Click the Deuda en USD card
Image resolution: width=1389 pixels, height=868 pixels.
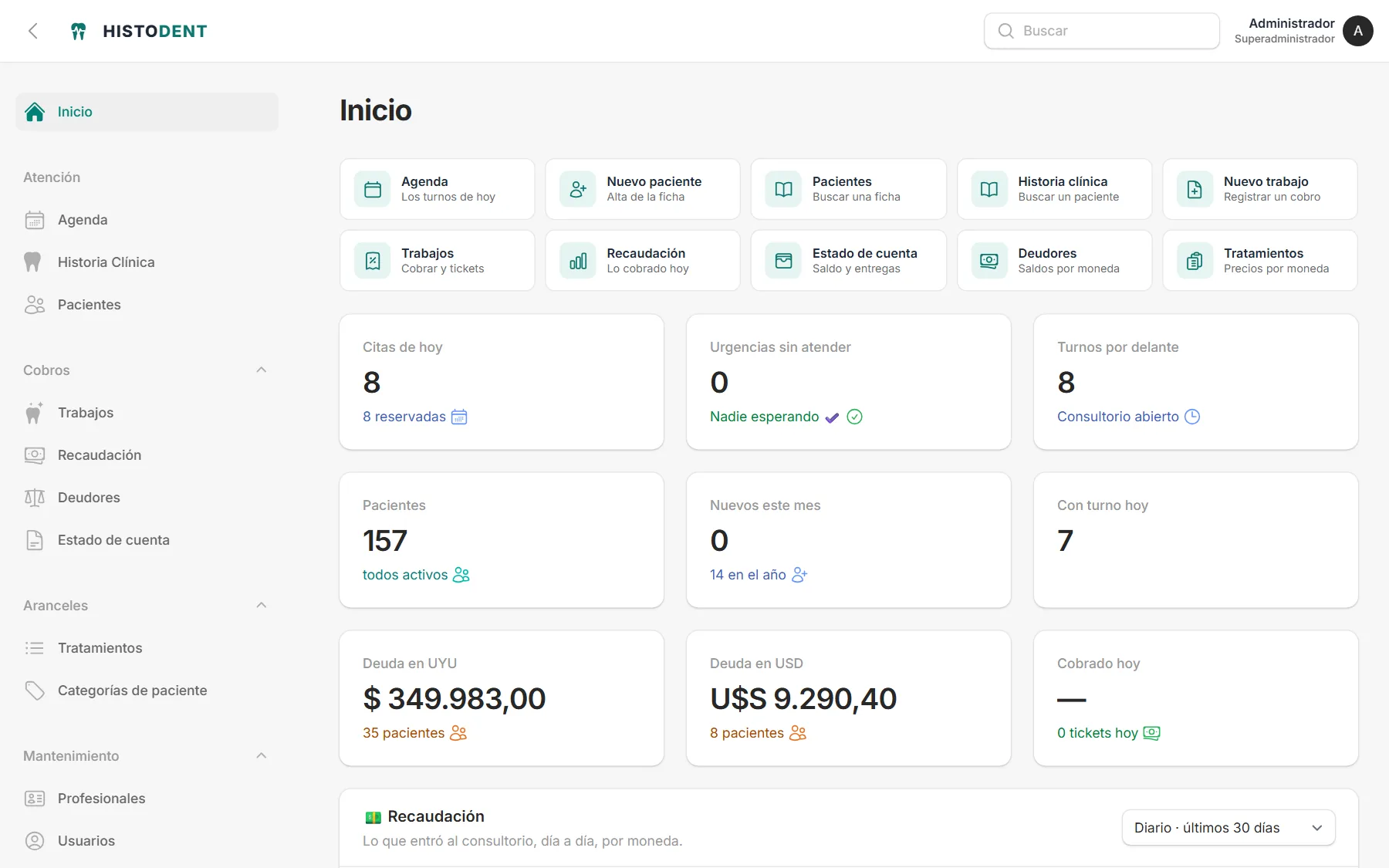[x=849, y=698]
